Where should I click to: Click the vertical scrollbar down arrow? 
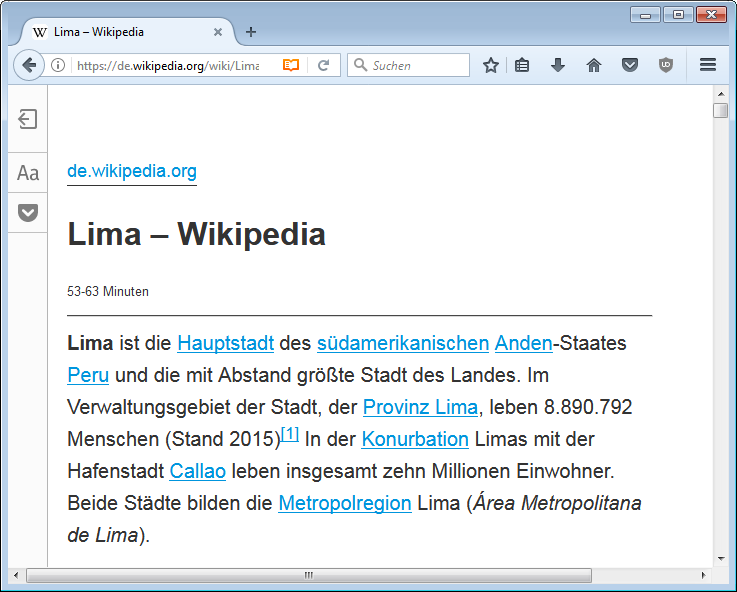coord(721,559)
